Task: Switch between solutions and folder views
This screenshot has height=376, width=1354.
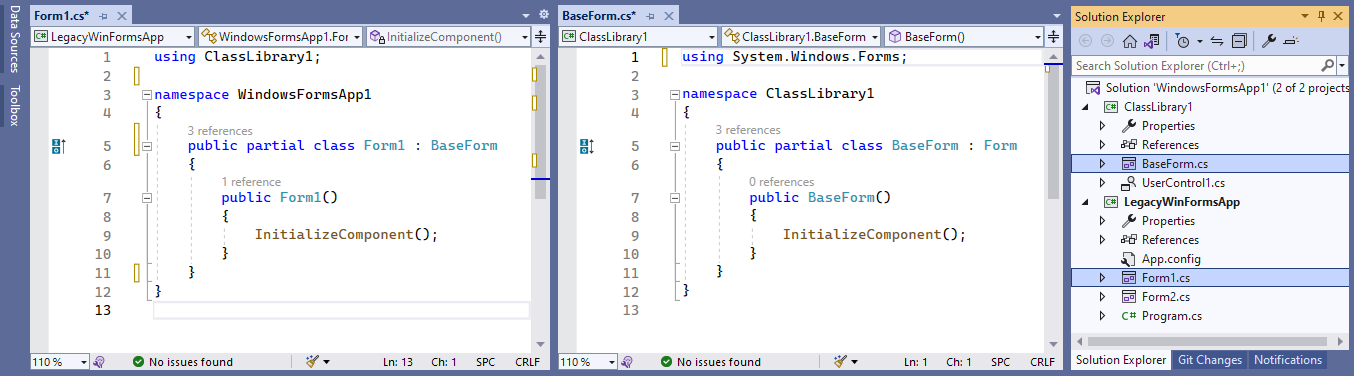Action: [x=1151, y=41]
